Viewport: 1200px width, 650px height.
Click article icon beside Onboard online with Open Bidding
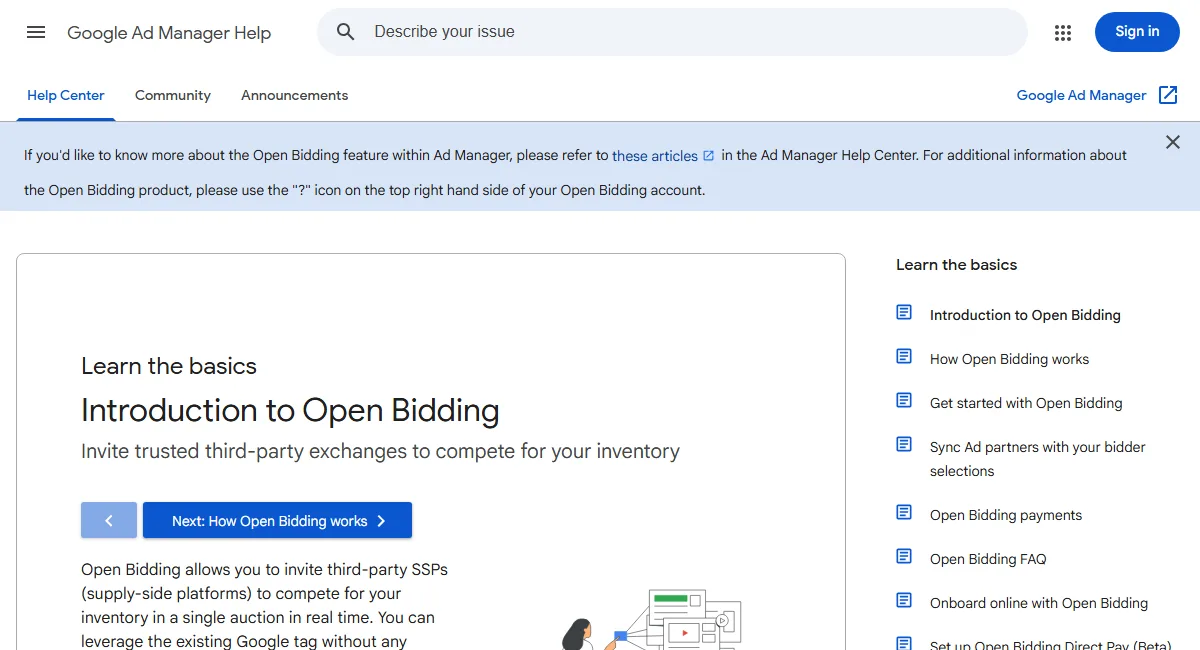pyautogui.click(x=904, y=601)
